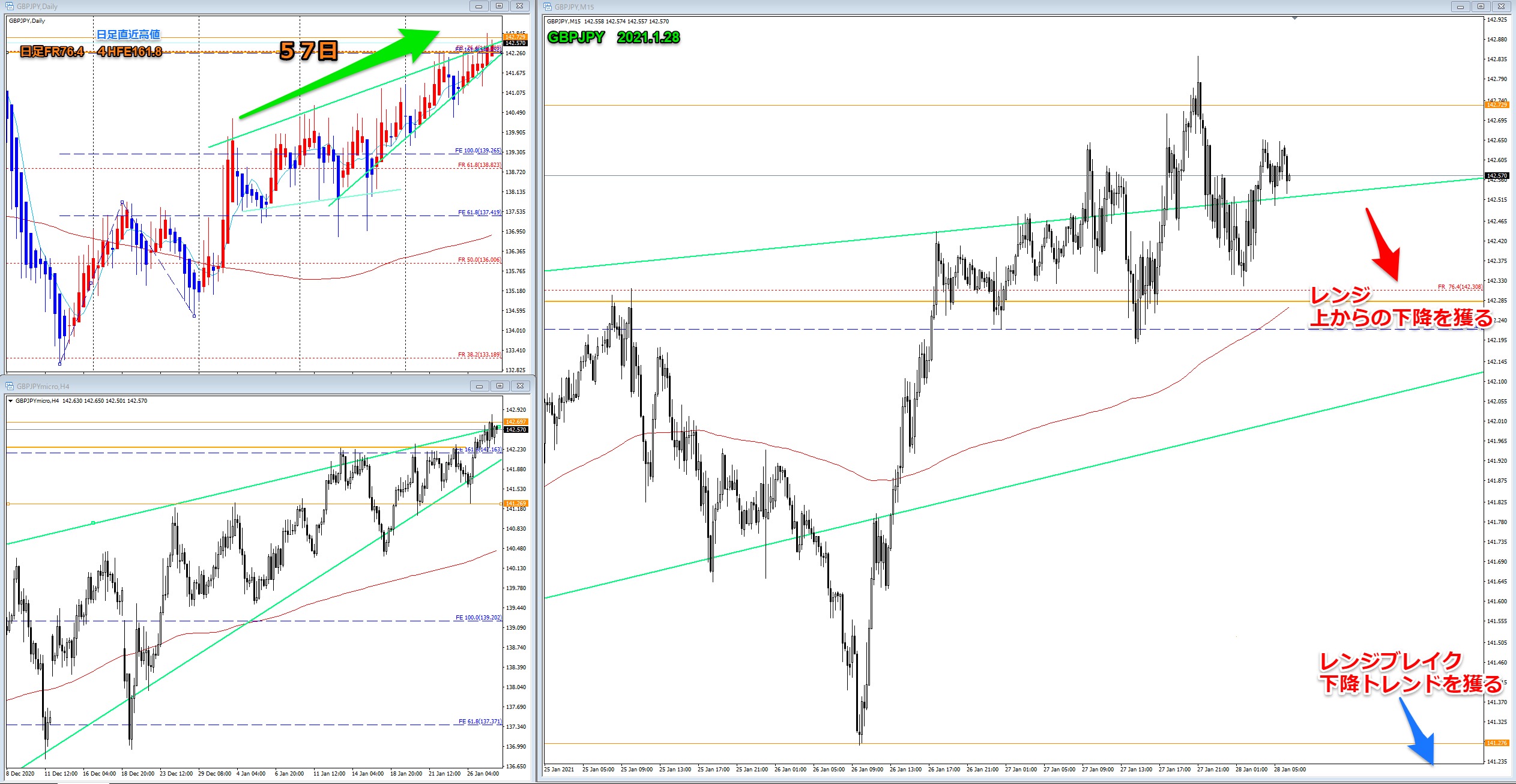Activate the GBPJPY,M15 window title bar
The height and width of the screenshot is (784, 1516).
tap(961, 7)
